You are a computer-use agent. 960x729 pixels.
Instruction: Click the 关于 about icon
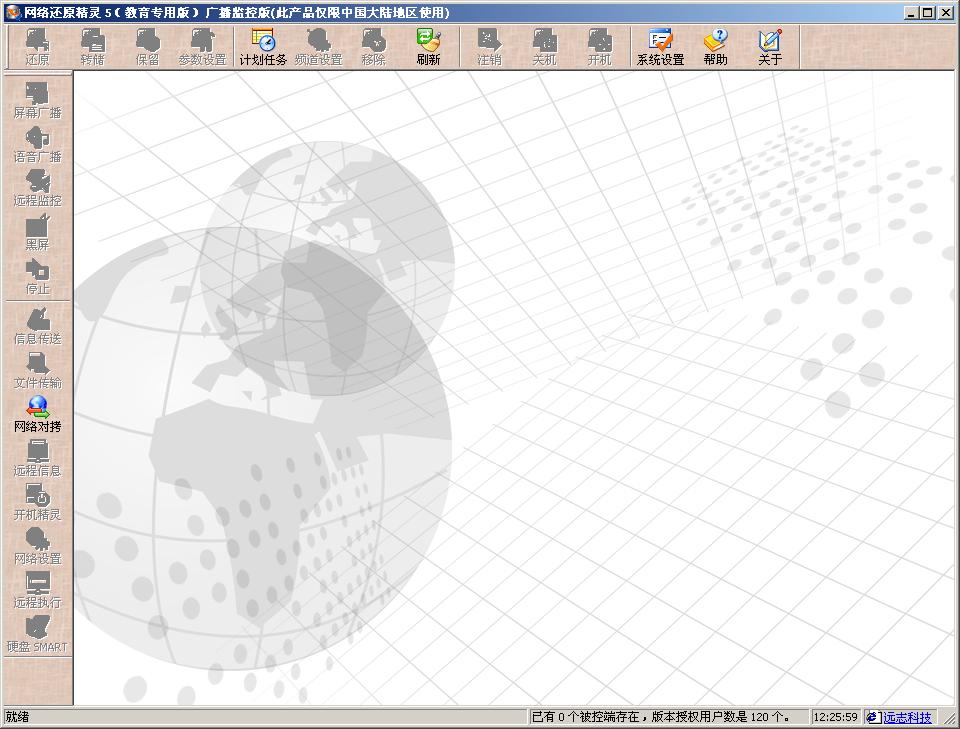769,47
